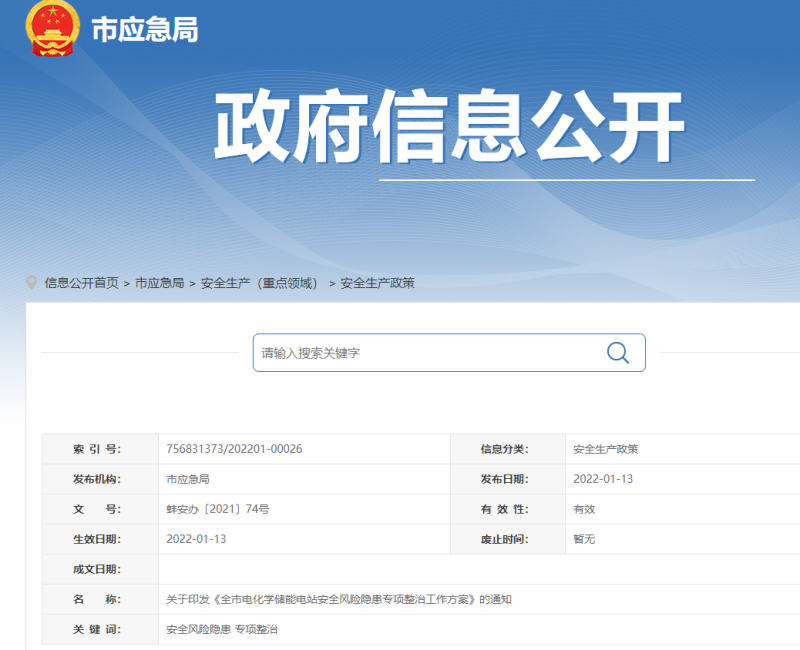Click the 暂无 value beside 废止时间

(584, 539)
